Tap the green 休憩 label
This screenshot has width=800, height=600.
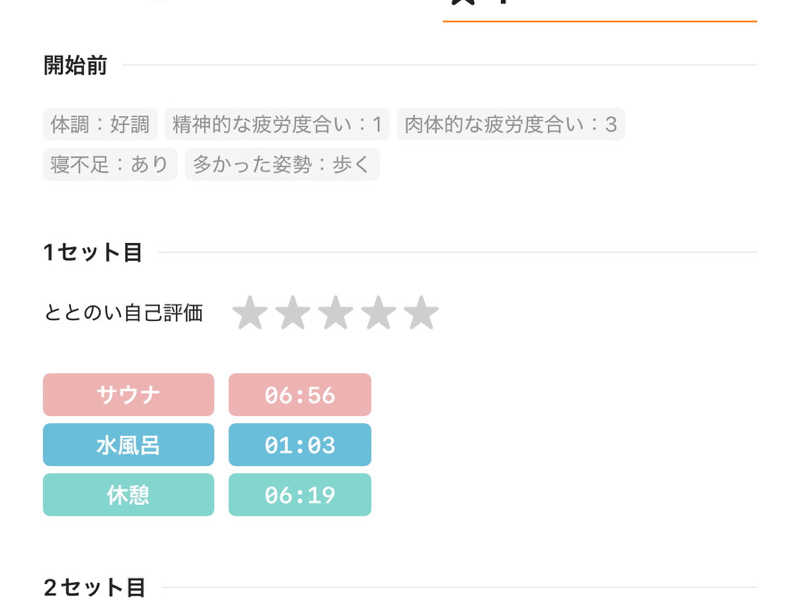(128, 495)
